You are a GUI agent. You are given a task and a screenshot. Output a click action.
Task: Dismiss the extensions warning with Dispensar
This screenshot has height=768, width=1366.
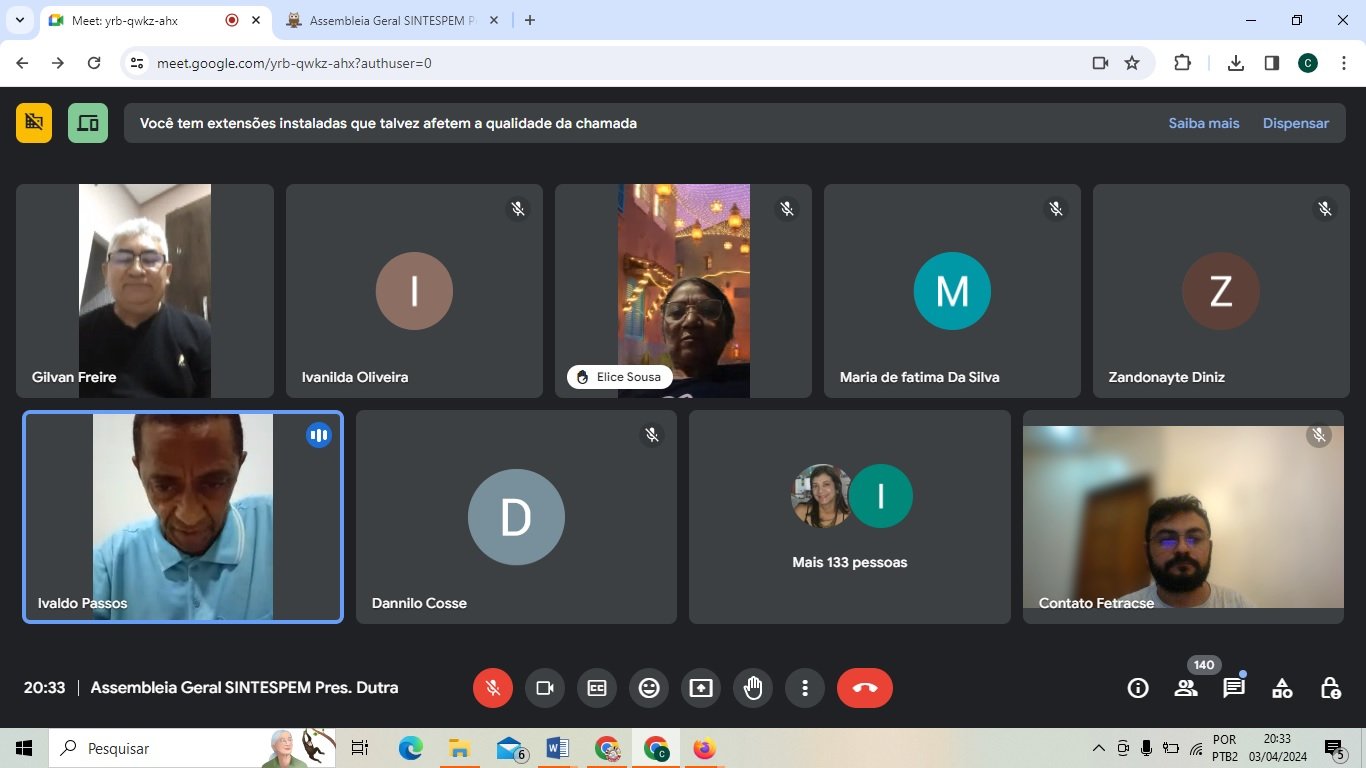point(1295,123)
